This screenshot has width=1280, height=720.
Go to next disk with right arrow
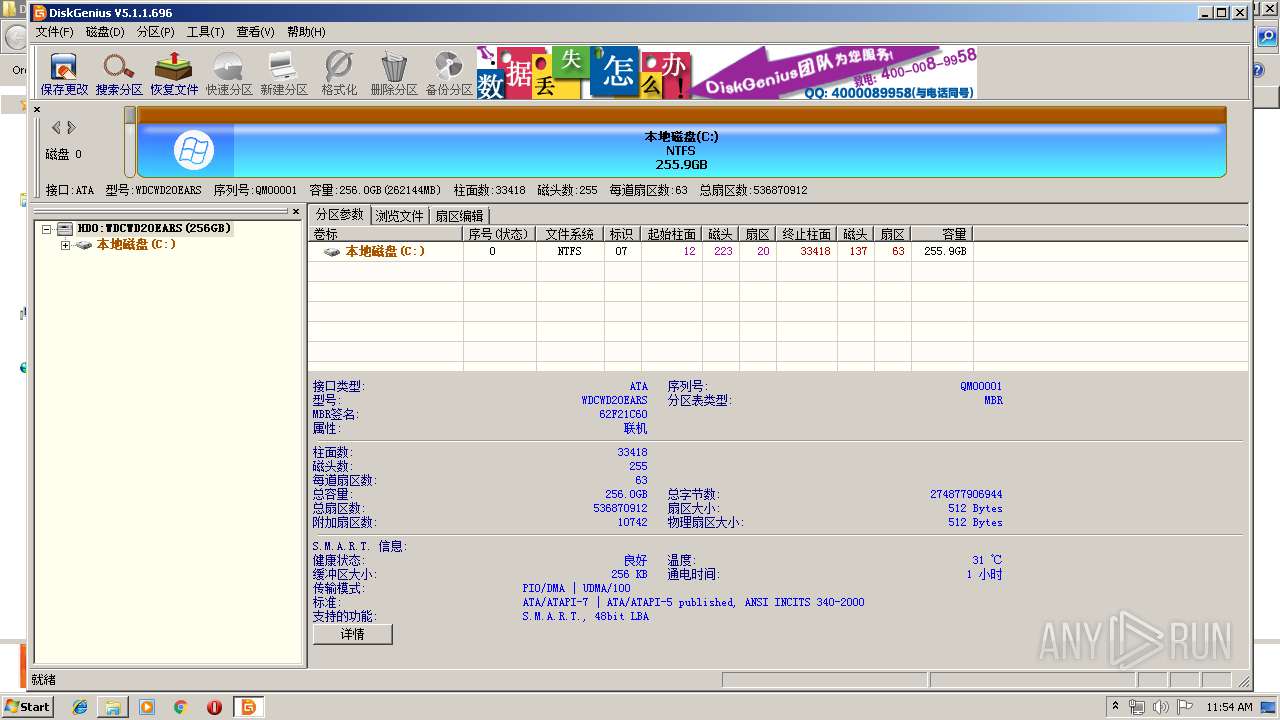72,127
